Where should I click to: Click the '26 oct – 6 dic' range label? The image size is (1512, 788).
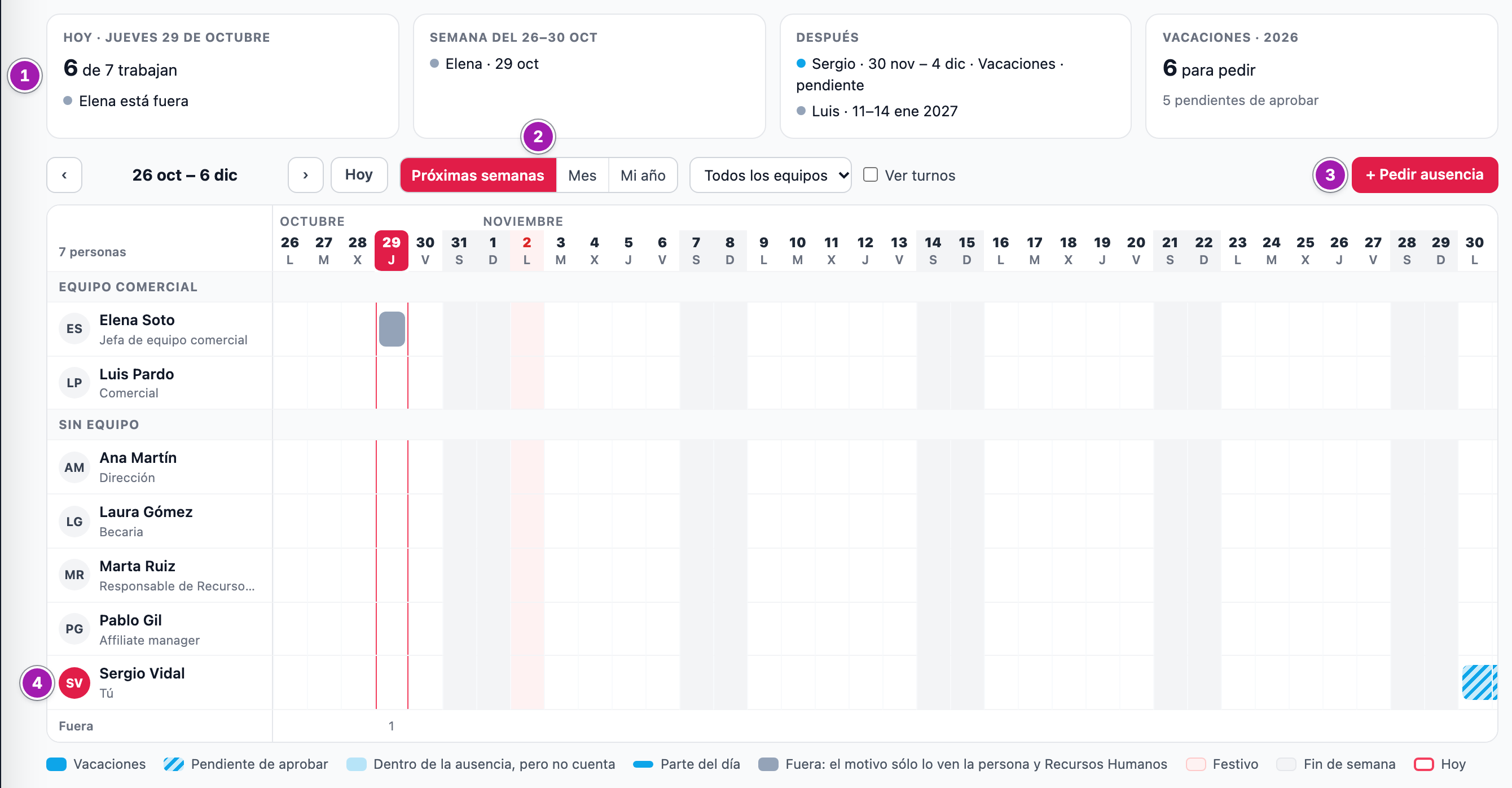click(185, 175)
